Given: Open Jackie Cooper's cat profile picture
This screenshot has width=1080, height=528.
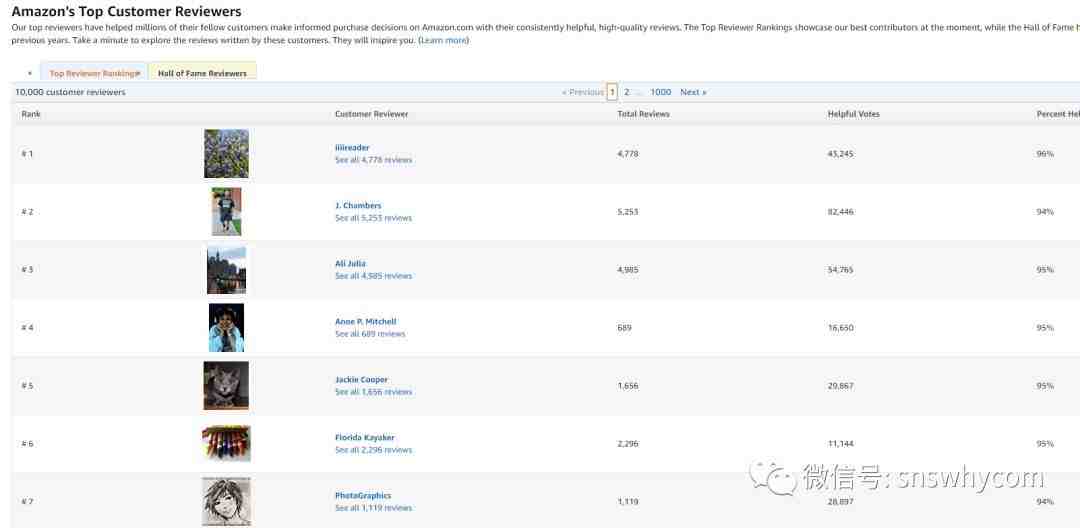Looking at the screenshot, I should click(x=226, y=386).
